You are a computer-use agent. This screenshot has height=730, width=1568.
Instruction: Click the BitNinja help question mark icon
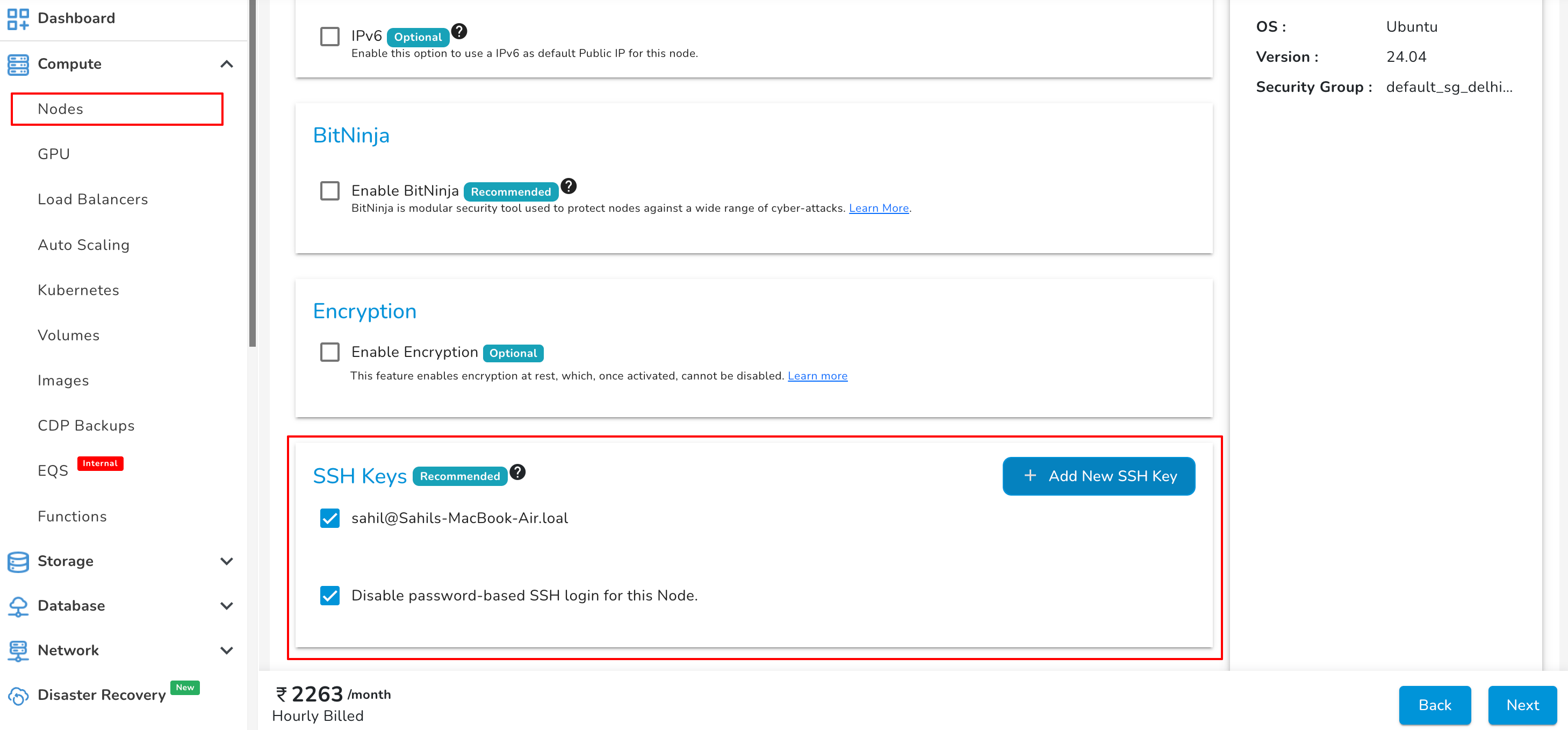[568, 185]
